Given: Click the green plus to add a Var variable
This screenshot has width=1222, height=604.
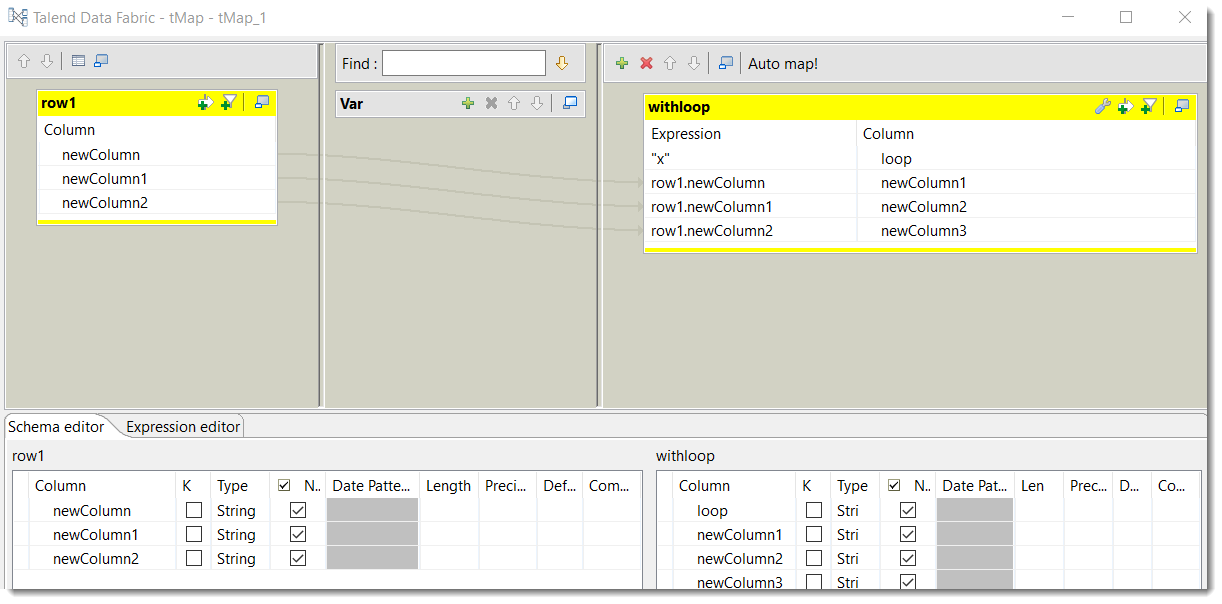Looking at the screenshot, I should pyautogui.click(x=467, y=103).
